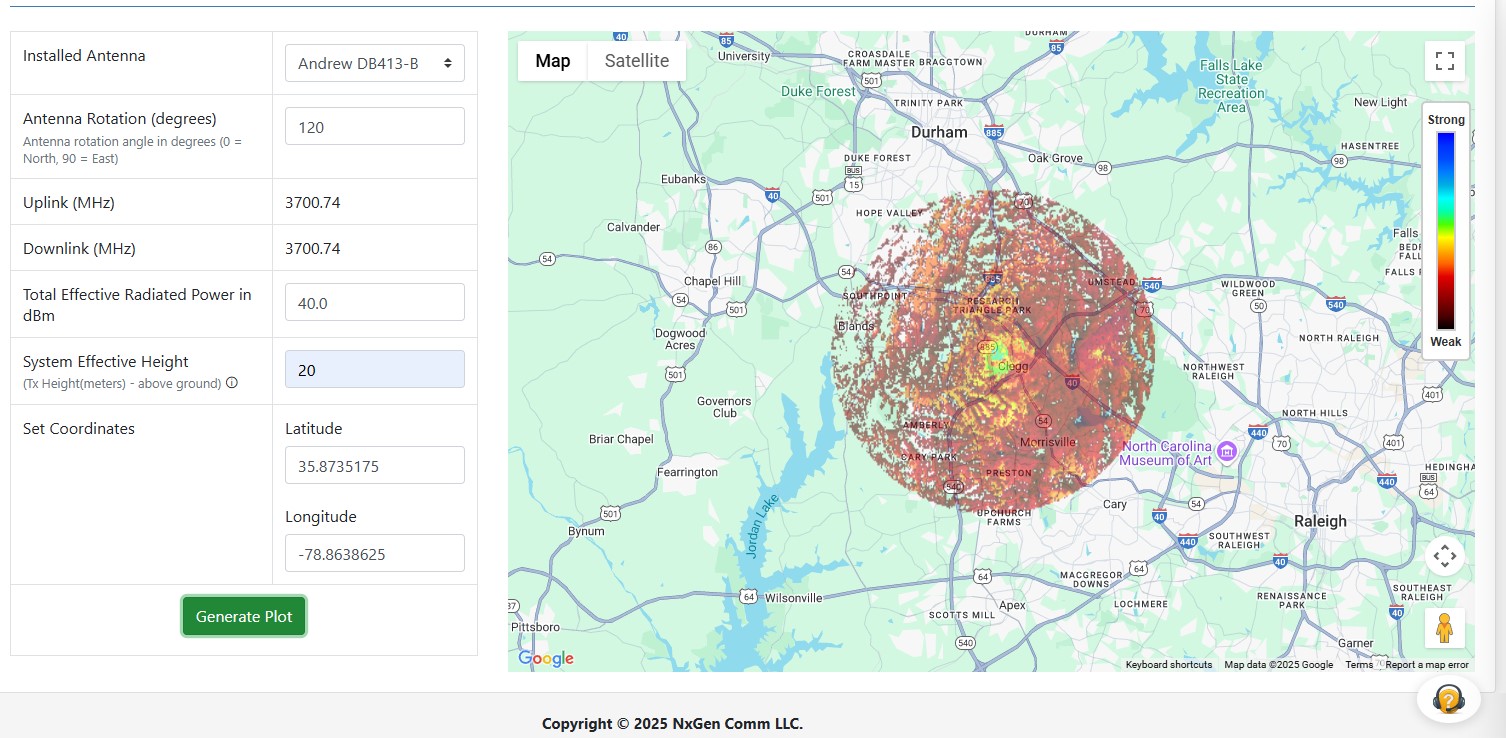Click the Downlink (MHz) label
Viewport: 1506px width, 738px height.
click(x=79, y=248)
